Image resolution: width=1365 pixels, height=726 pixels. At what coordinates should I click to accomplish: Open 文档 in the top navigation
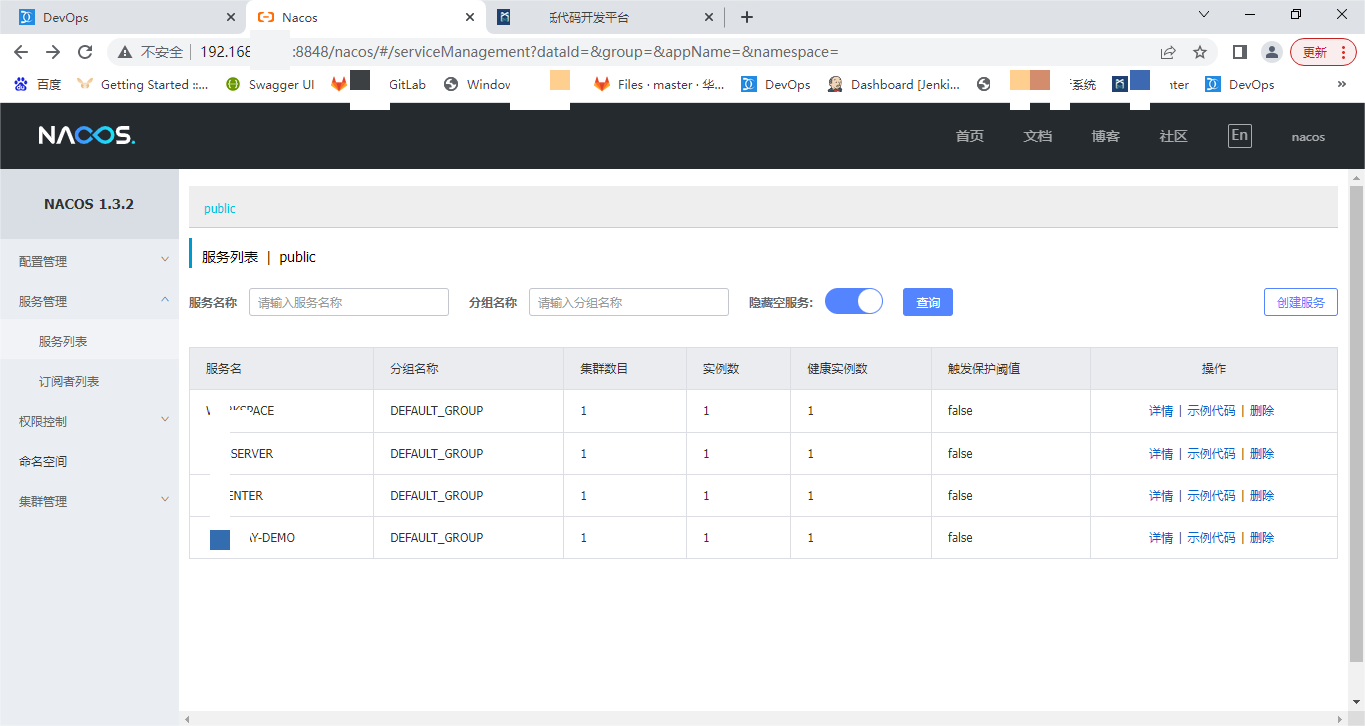(x=1038, y=136)
